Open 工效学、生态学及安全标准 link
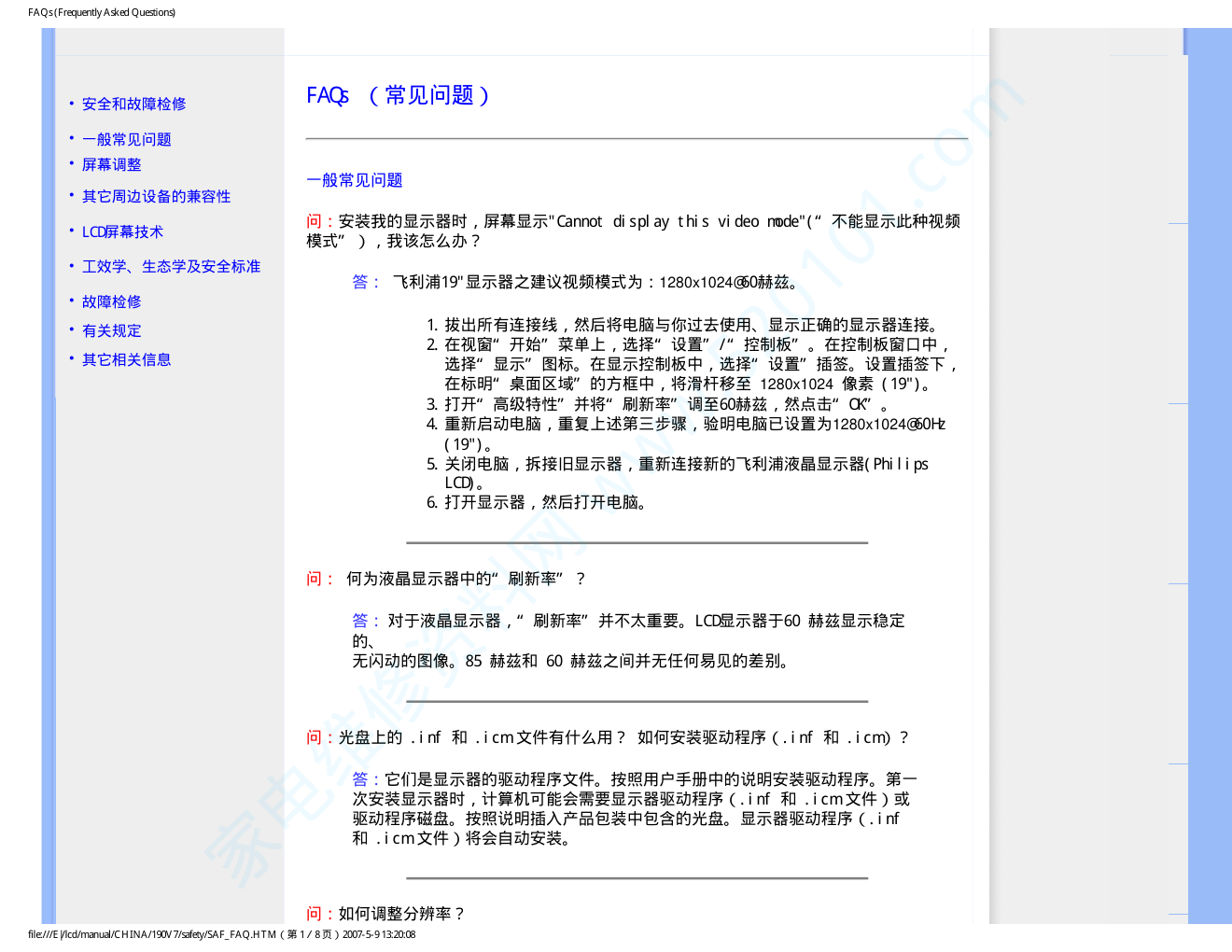 171,266
